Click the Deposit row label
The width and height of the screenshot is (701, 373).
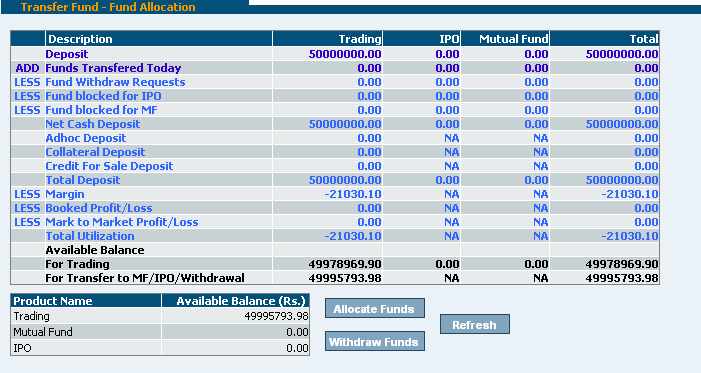pyautogui.click(x=67, y=54)
